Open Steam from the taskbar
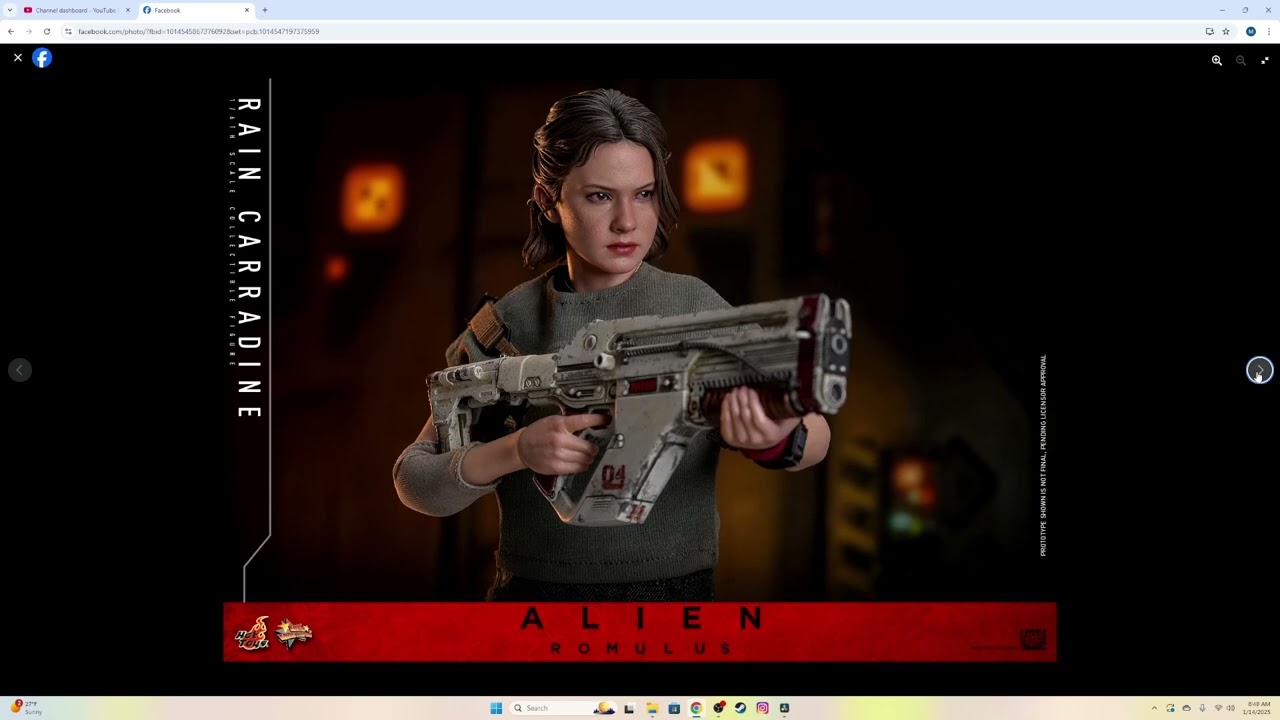 [740, 708]
